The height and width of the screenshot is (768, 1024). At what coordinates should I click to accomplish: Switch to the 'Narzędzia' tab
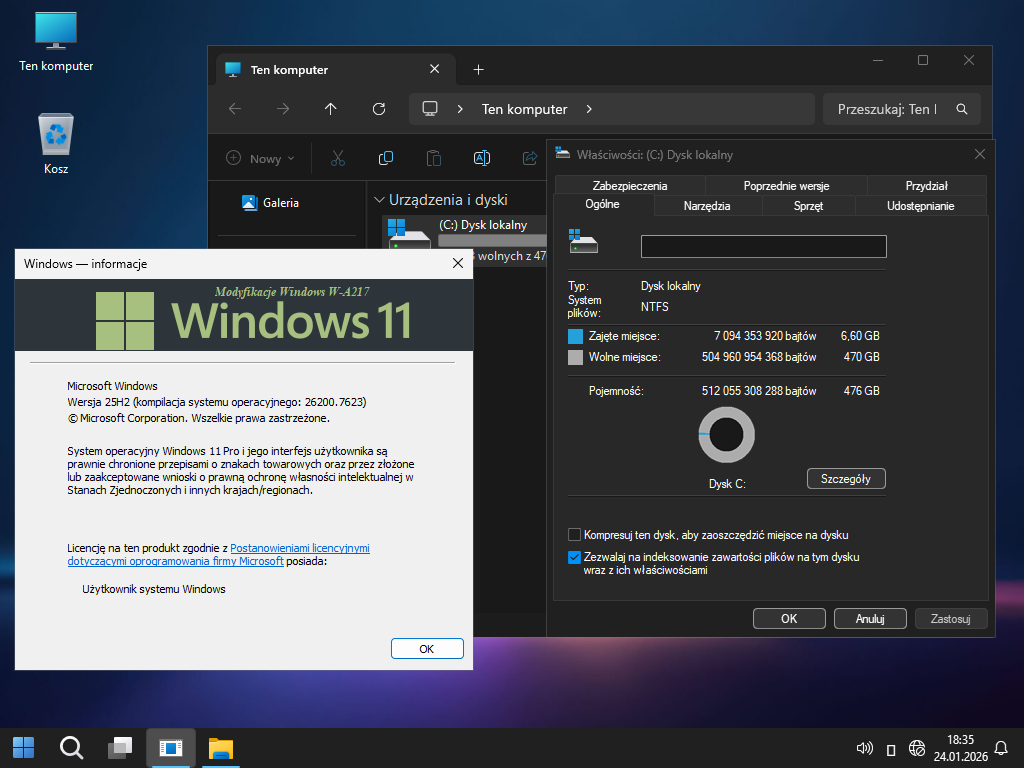point(707,206)
